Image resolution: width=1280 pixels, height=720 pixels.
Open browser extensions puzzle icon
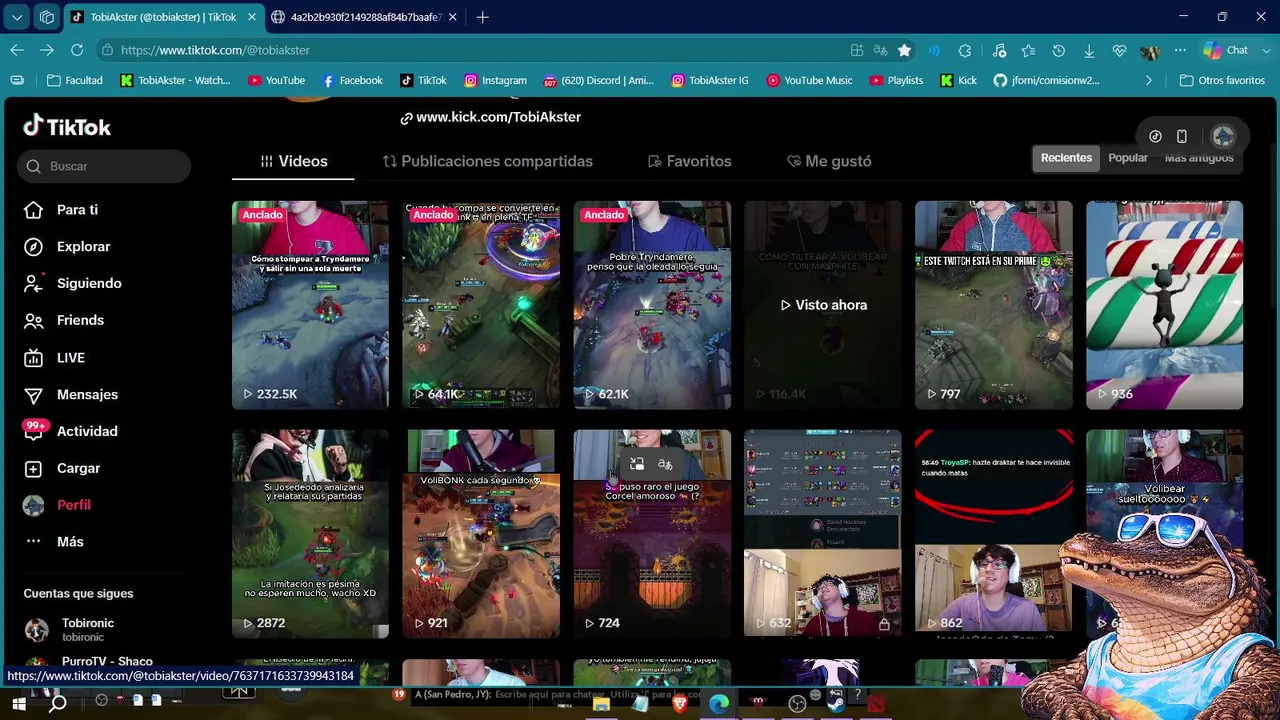965,50
